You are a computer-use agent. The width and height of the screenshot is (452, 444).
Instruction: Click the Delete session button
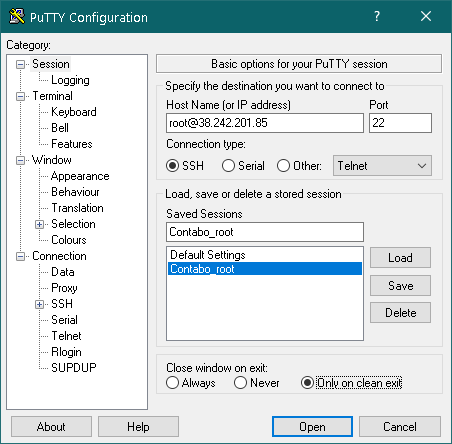click(400, 313)
